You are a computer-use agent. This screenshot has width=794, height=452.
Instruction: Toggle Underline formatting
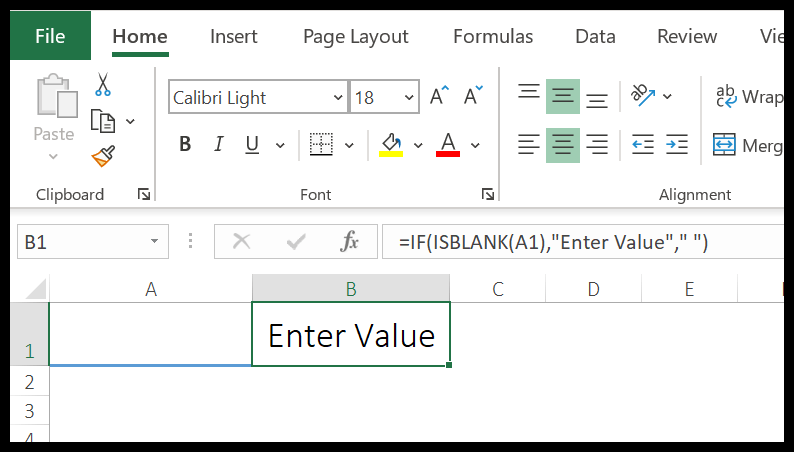[252, 145]
